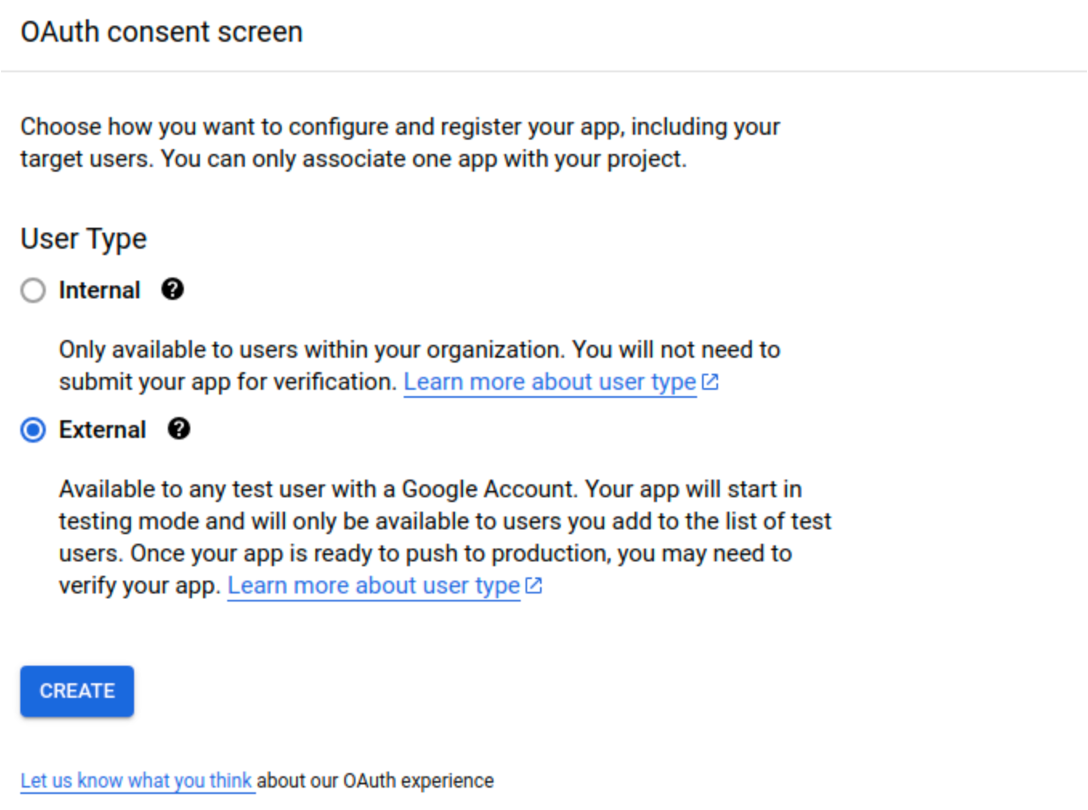Open help icon next to Internal

172,290
